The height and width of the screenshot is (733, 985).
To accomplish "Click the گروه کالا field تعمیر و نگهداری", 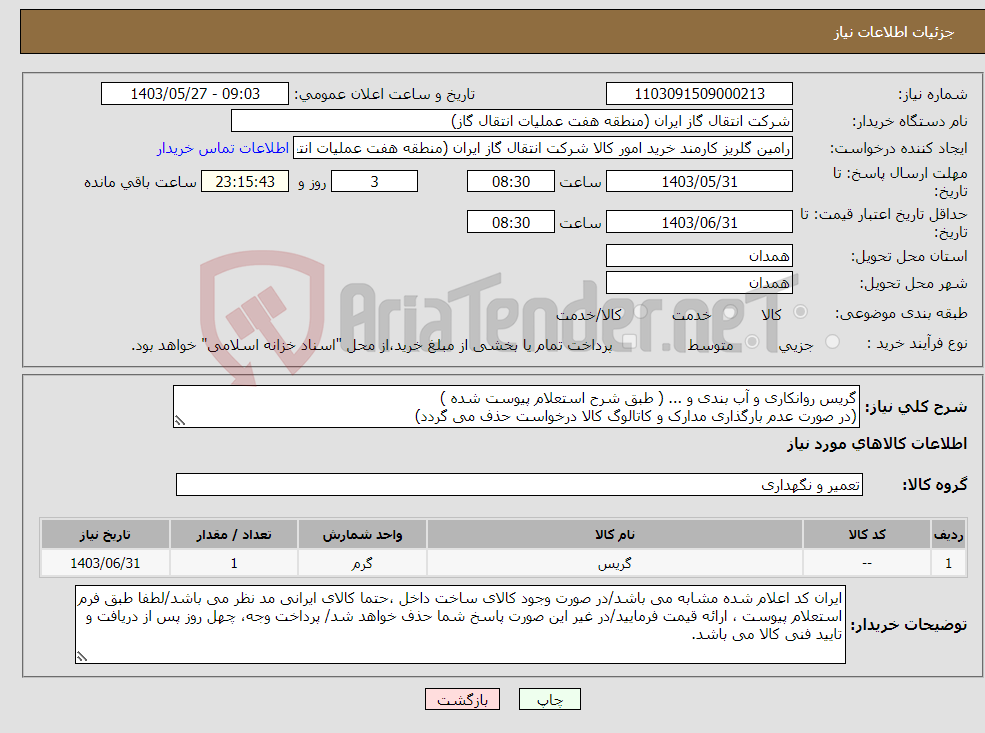I will coord(520,485).
